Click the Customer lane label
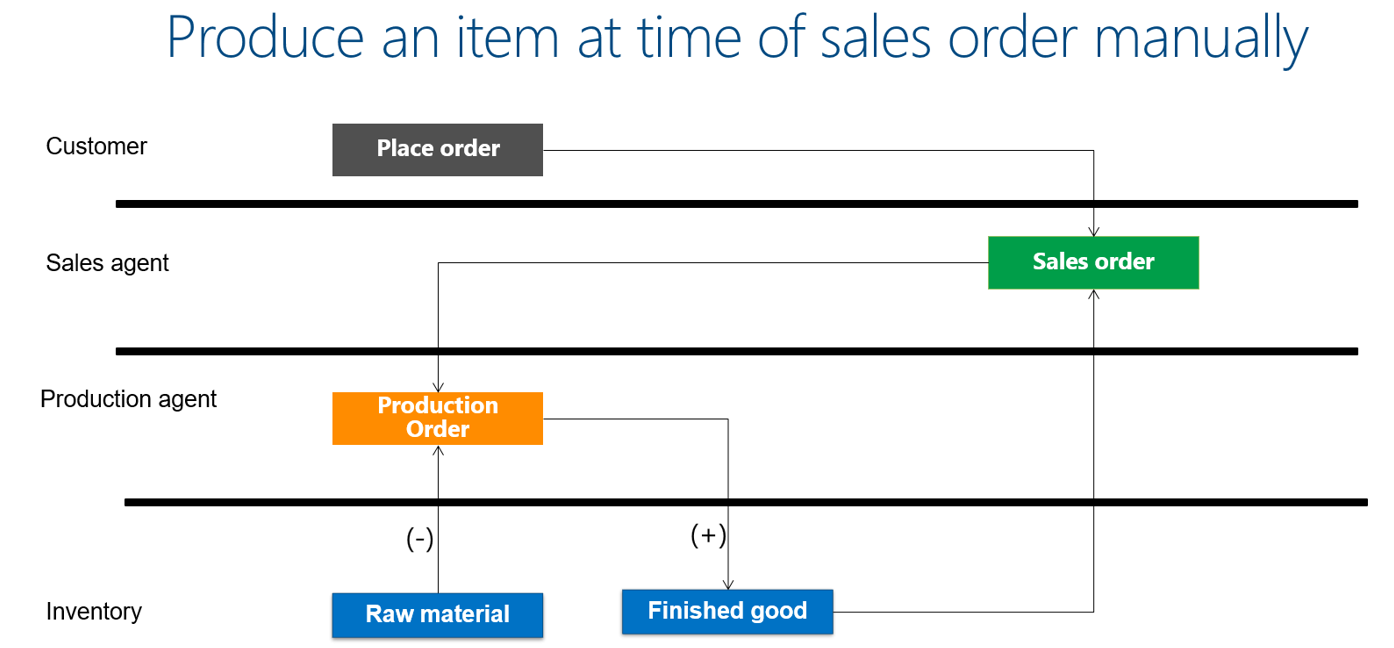 [x=96, y=147]
